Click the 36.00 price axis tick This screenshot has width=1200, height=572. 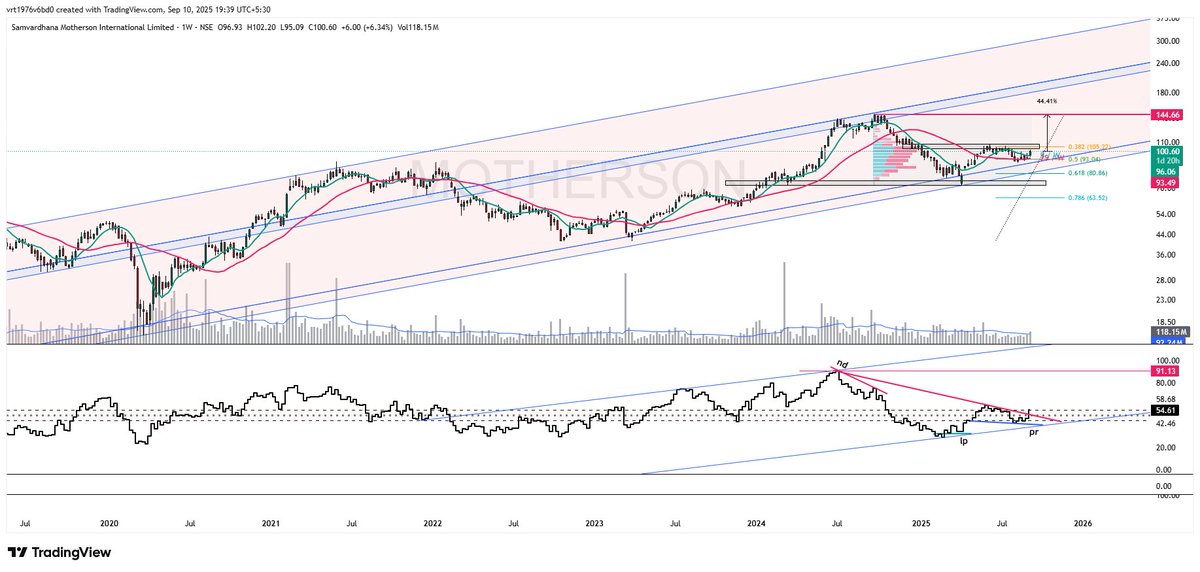click(x=1165, y=255)
